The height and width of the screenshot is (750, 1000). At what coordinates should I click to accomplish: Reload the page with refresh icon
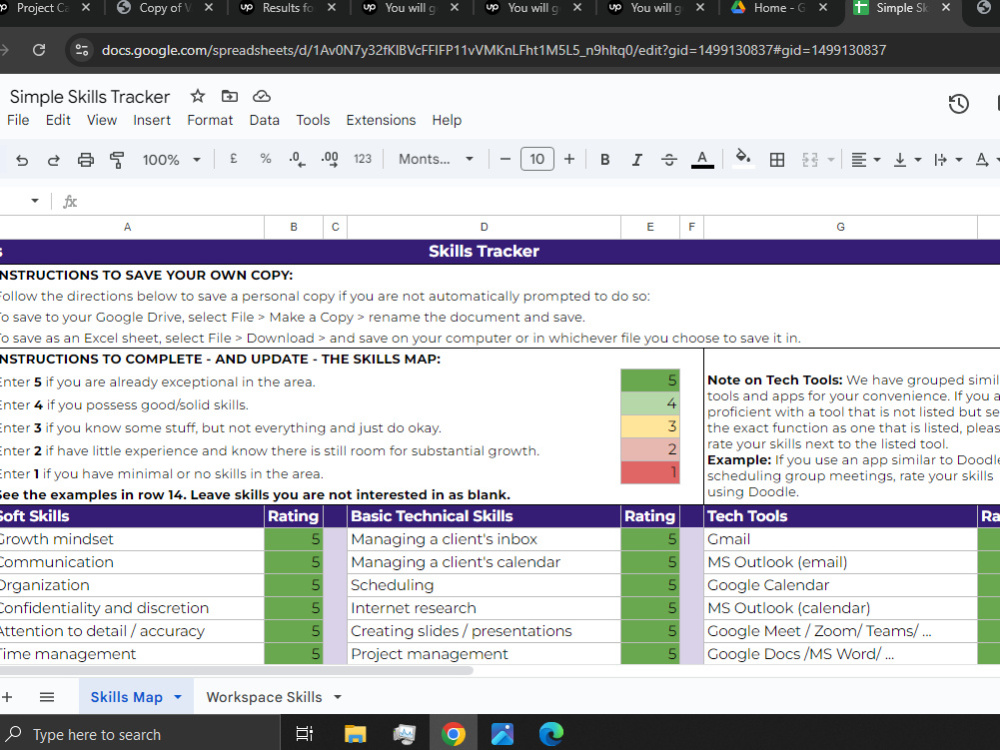[x=39, y=50]
